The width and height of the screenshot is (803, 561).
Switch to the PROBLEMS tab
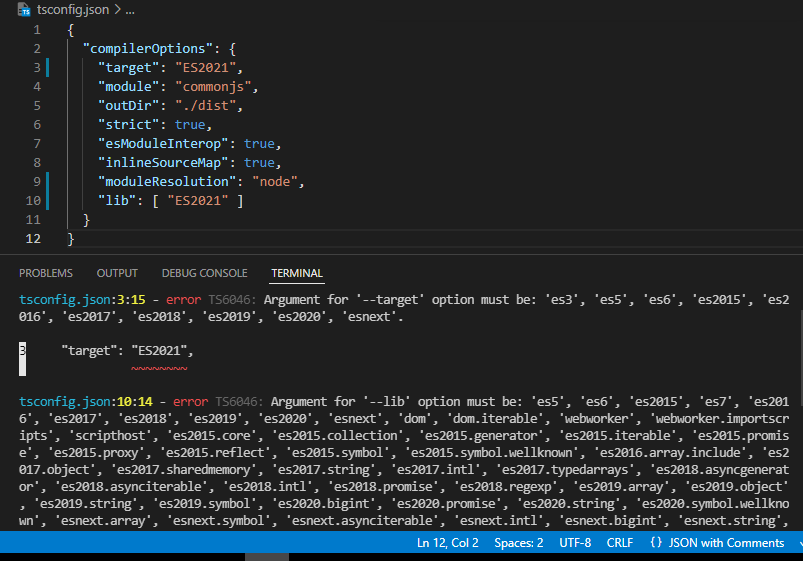tap(46, 273)
